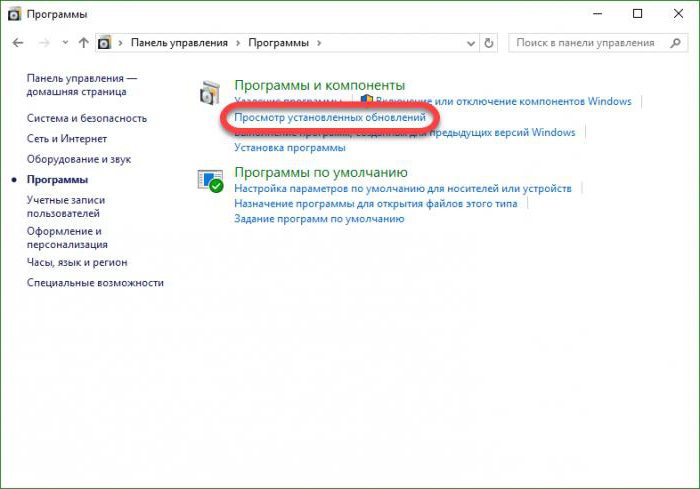The image size is (700, 489).
Task: Click the Control Panel icon in address bar
Action: click(x=104, y=43)
